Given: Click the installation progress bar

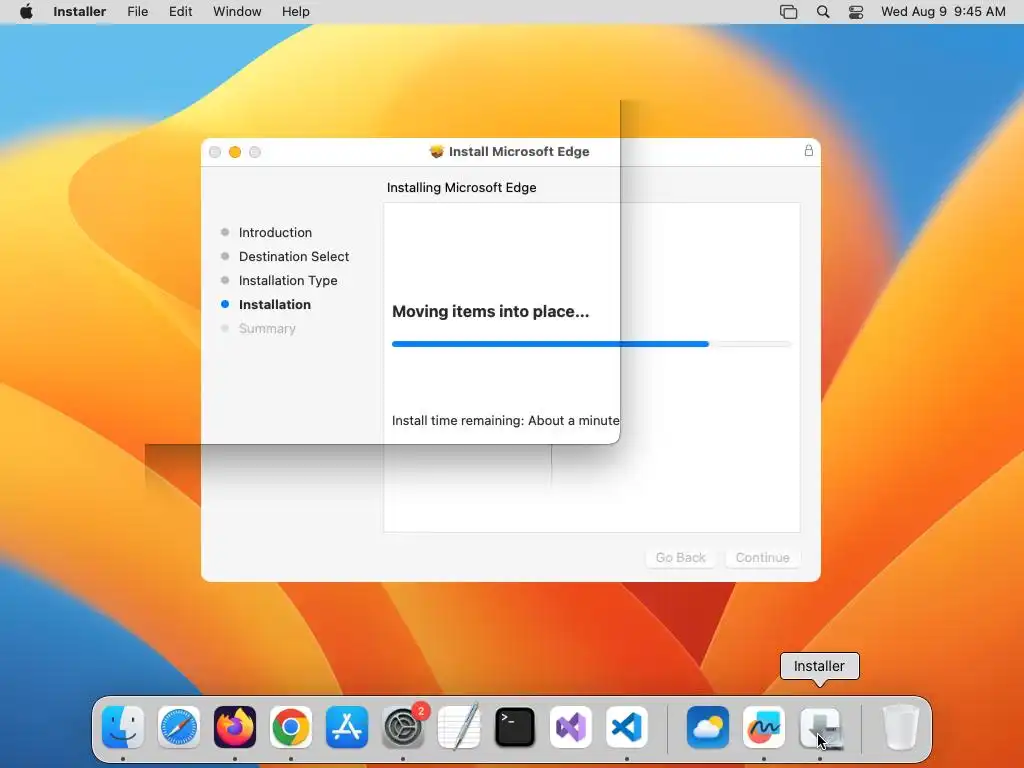Looking at the screenshot, I should [x=592, y=344].
